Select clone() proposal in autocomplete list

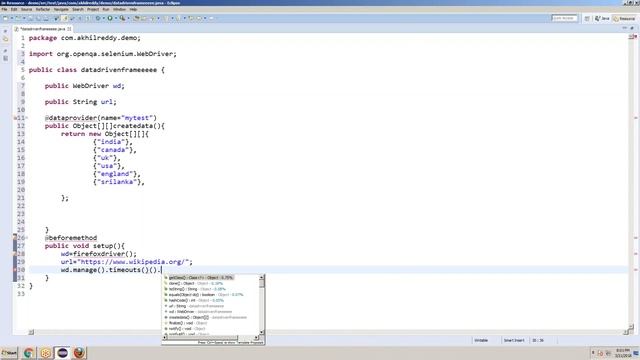(x=211, y=283)
